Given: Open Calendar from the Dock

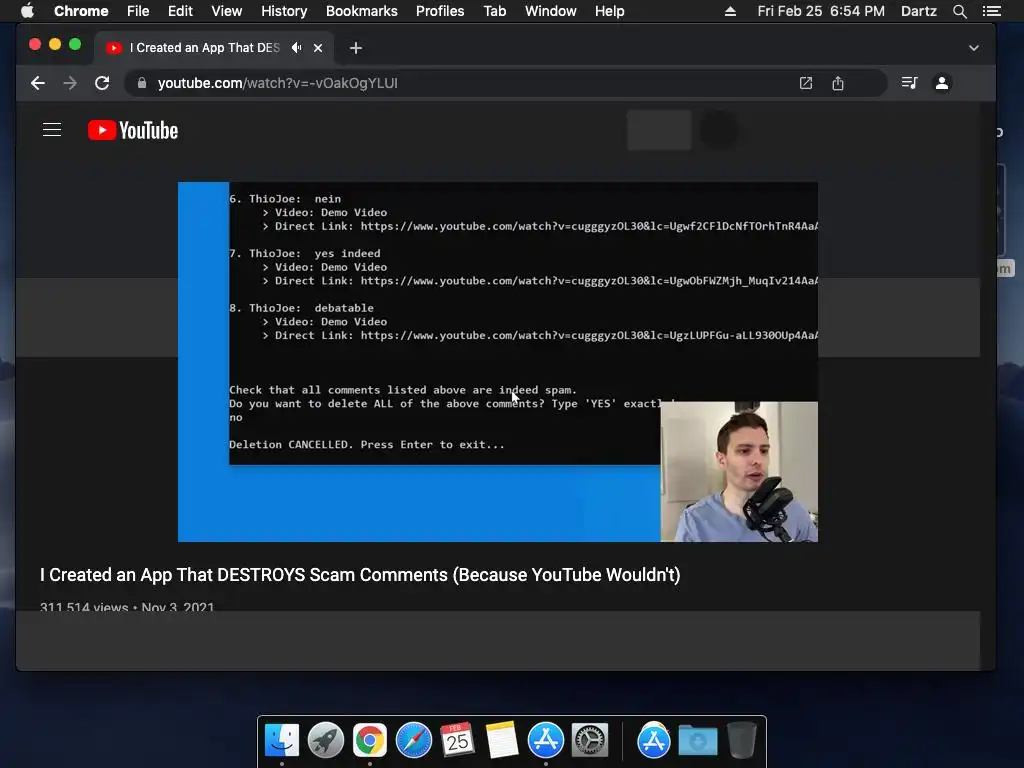Looking at the screenshot, I should (x=457, y=741).
